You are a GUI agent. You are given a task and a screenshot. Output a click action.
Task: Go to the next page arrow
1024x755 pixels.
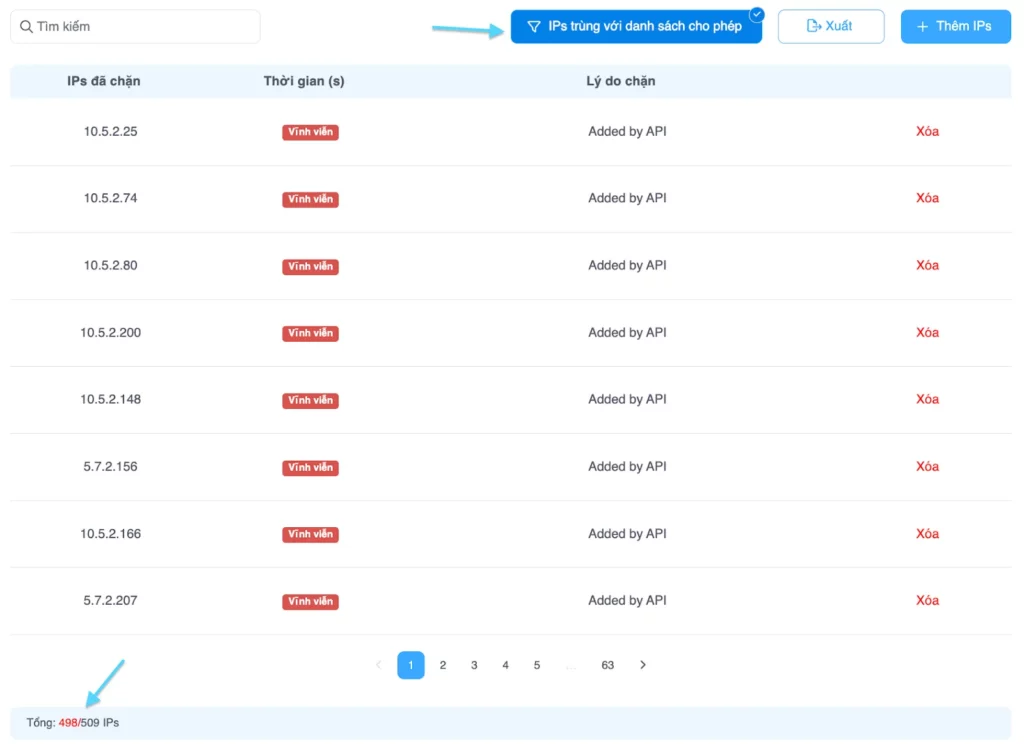(643, 665)
